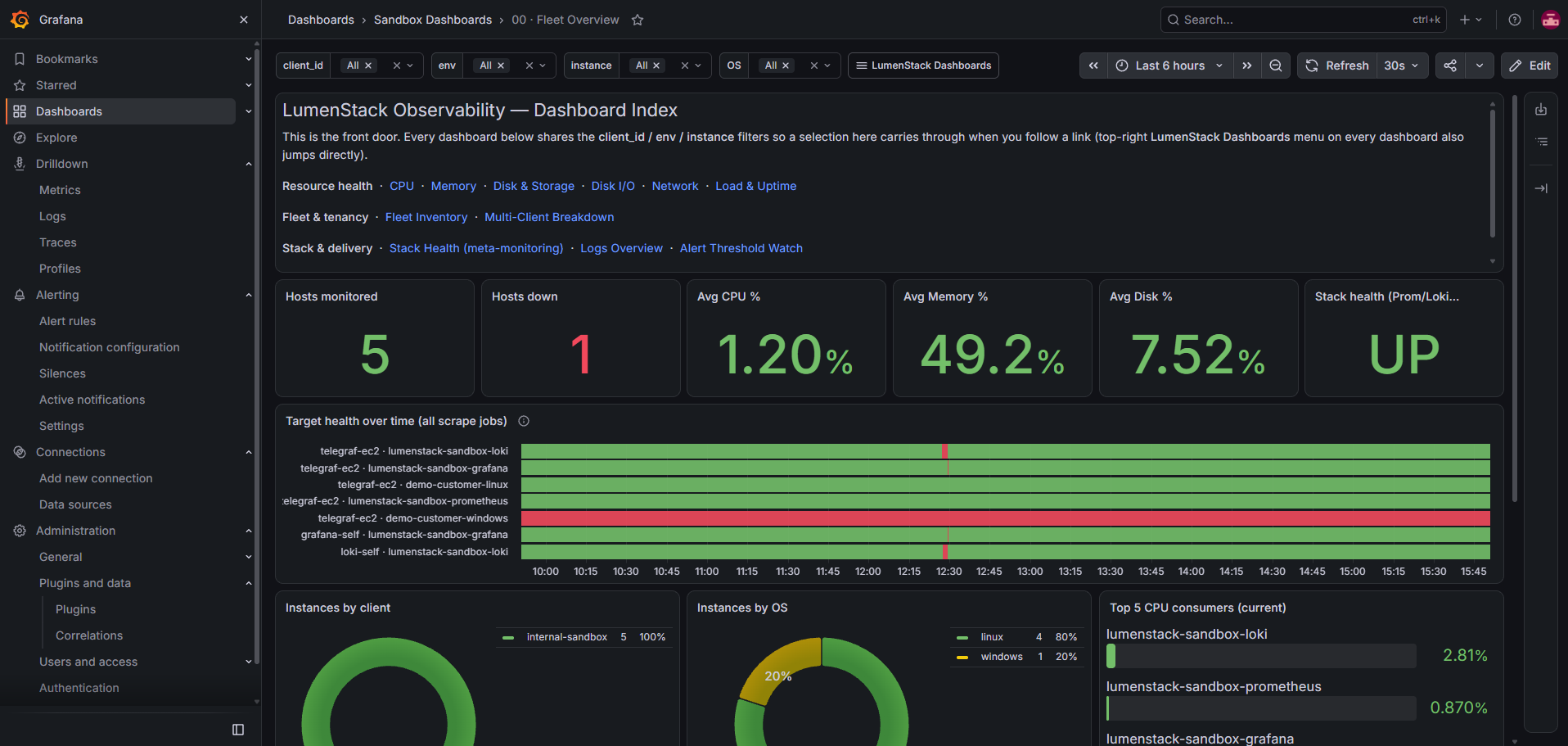Viewport: 1568px width, 746px height.
Task: Click the Edit dashboard button
Action: click(x=1530, y=66)
